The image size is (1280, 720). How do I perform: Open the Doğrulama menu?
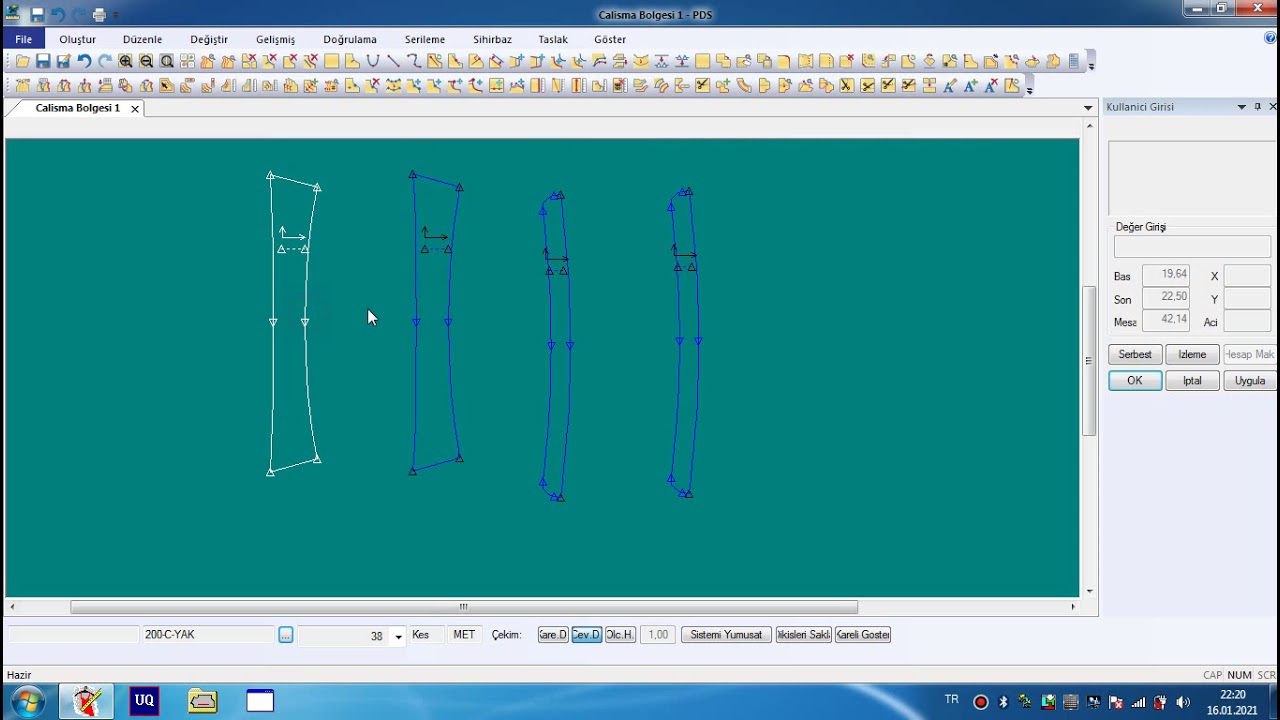pyautogui.click(x=350, y=39)
